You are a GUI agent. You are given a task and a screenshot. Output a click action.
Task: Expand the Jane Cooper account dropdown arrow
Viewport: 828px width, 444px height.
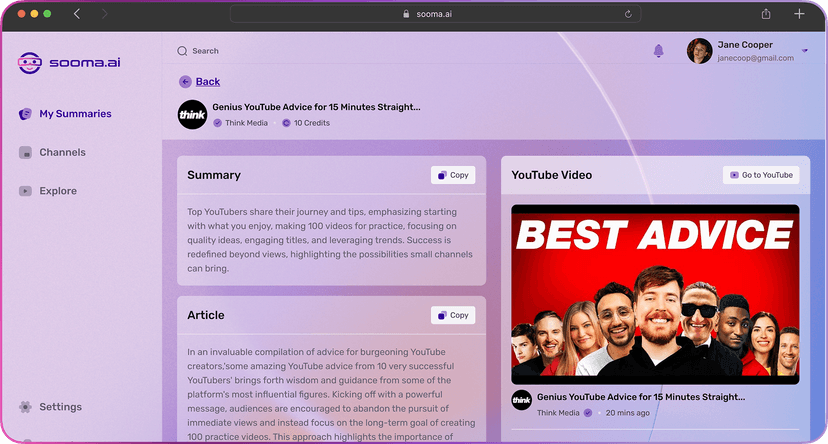[x=805, y=50]
